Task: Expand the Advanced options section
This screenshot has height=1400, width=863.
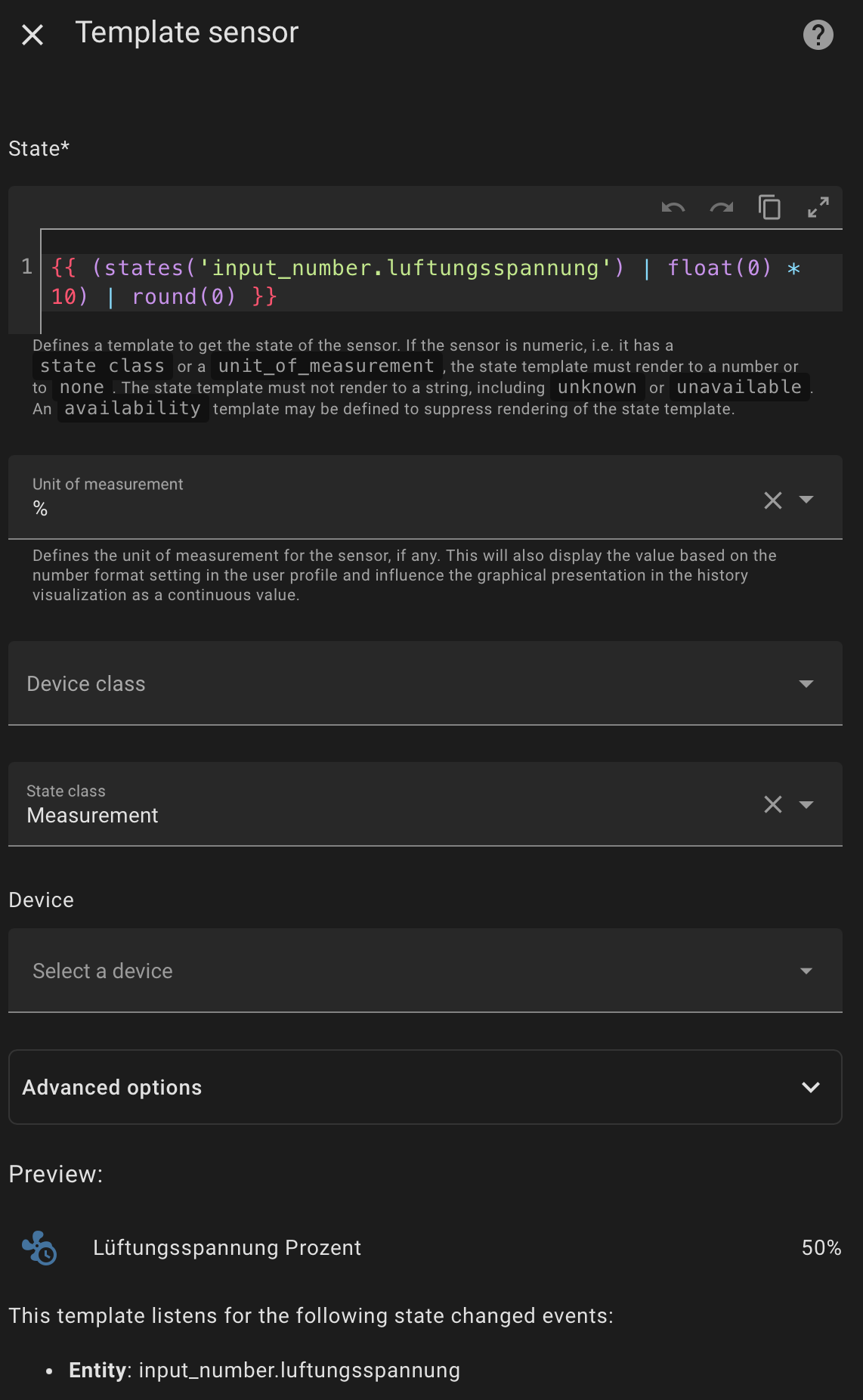Action: (425, 1087)
